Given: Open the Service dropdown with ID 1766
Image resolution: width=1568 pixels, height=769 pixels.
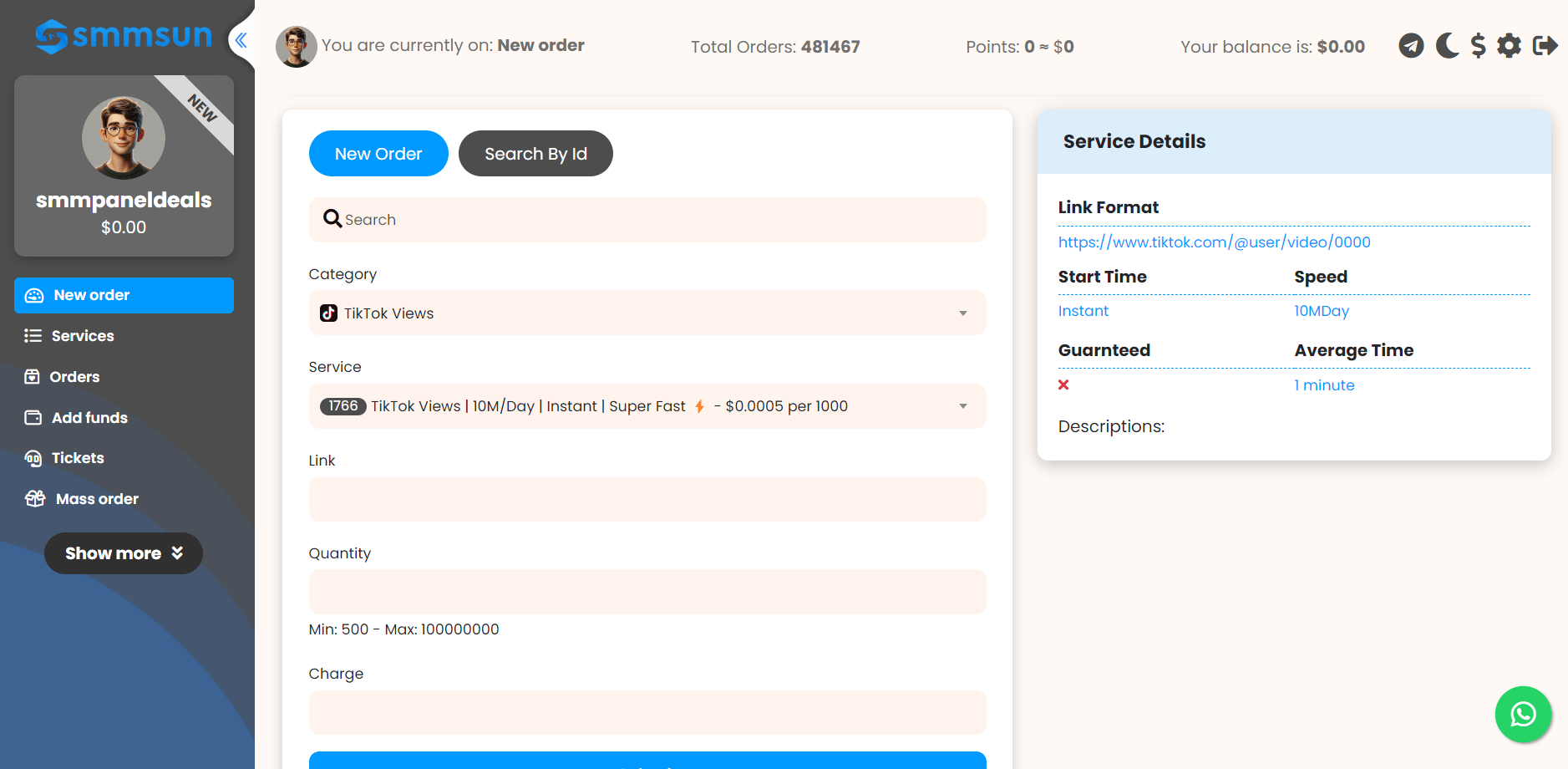Looking at the screenshot, I should click(647, 406).
